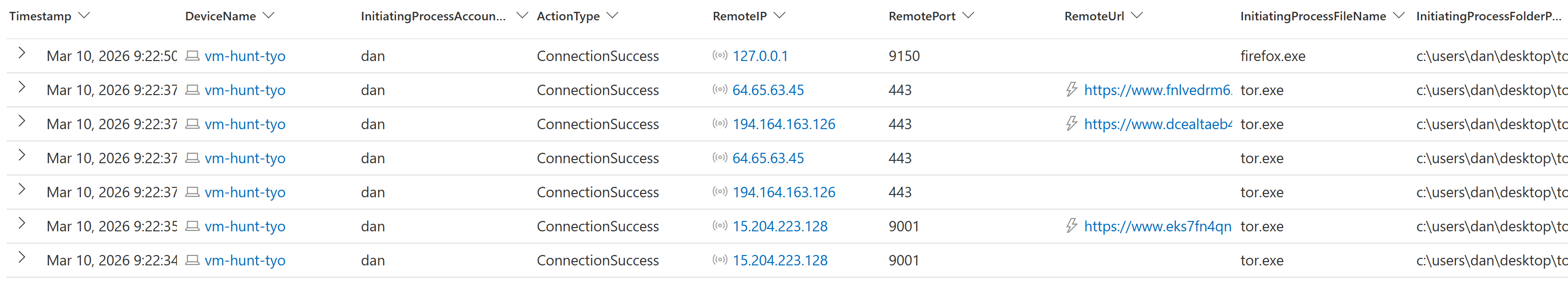Open the DeviceName column dropdown
Screen dimensions: 1568x290
pos(269,15)
